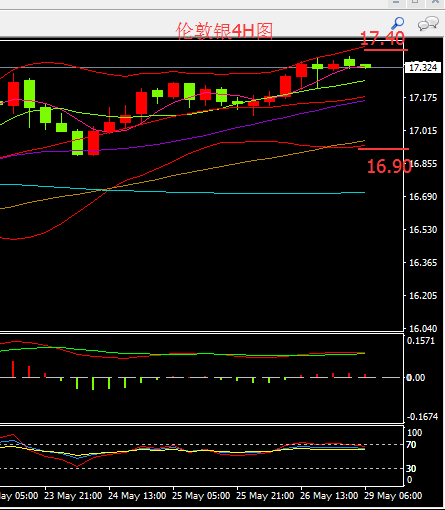The height and width of the screenshot is (510, 445).
Task: Click the 29 May 06:00 time label
Action: pyautogui.click(x=393, y=496)
